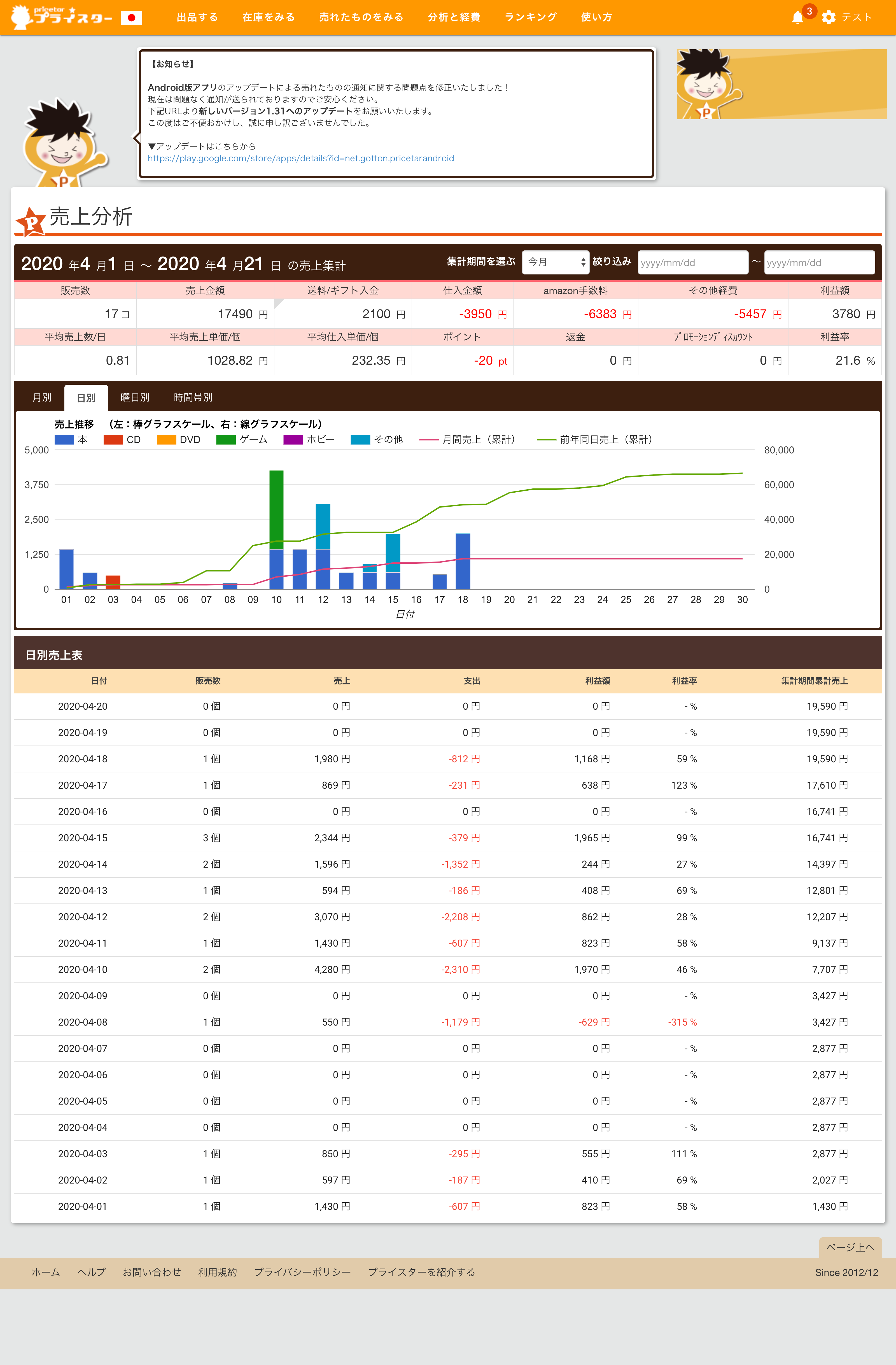This screenshot has height=1365, width=896.
Task: Open the 在庫をみる menu
Action: 268,17
